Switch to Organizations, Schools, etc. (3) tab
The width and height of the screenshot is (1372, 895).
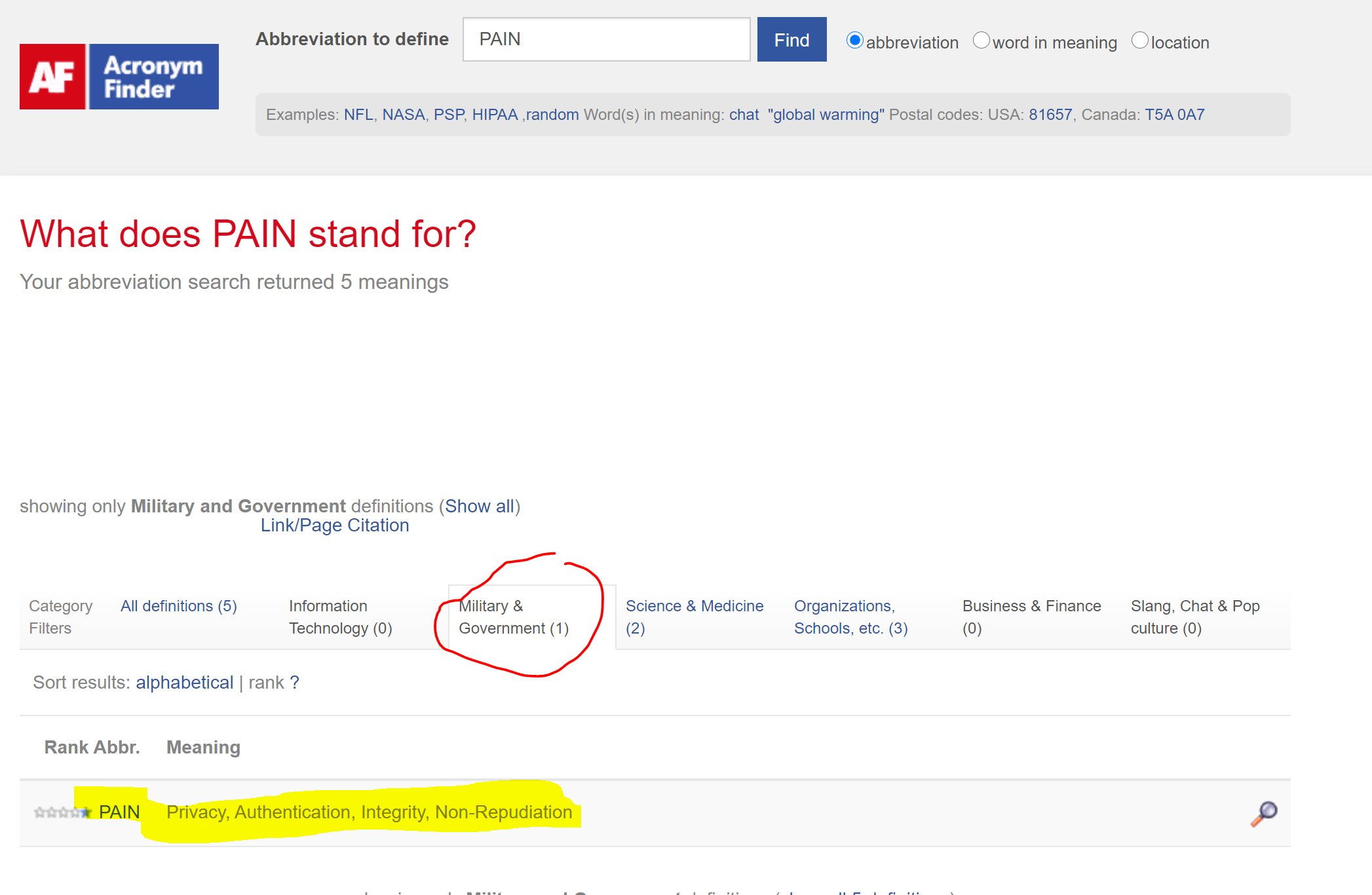coord(851,617)
